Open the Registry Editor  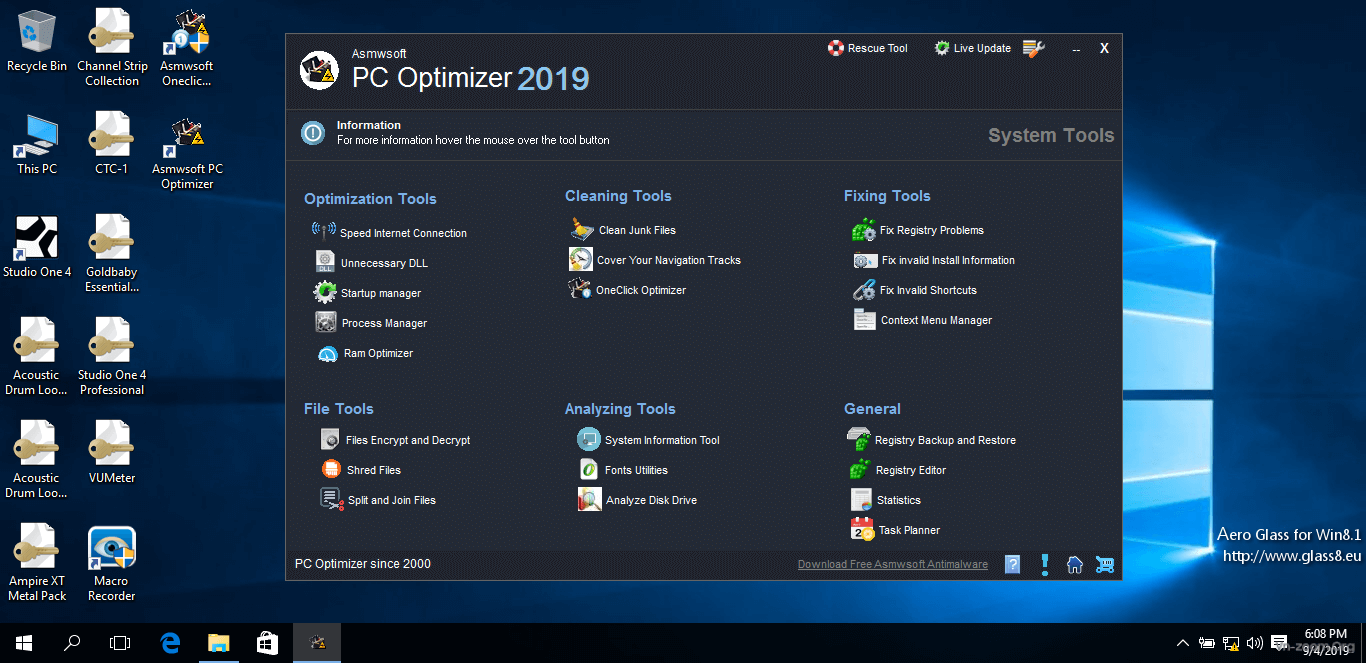point(912,469)
